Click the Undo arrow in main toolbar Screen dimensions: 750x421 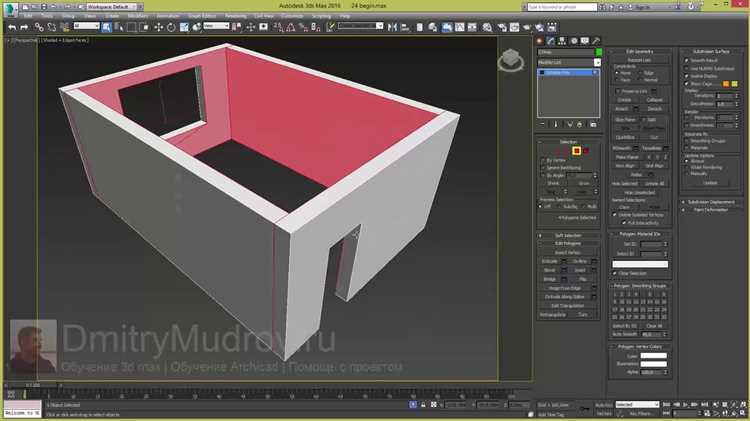coord(12,28)
